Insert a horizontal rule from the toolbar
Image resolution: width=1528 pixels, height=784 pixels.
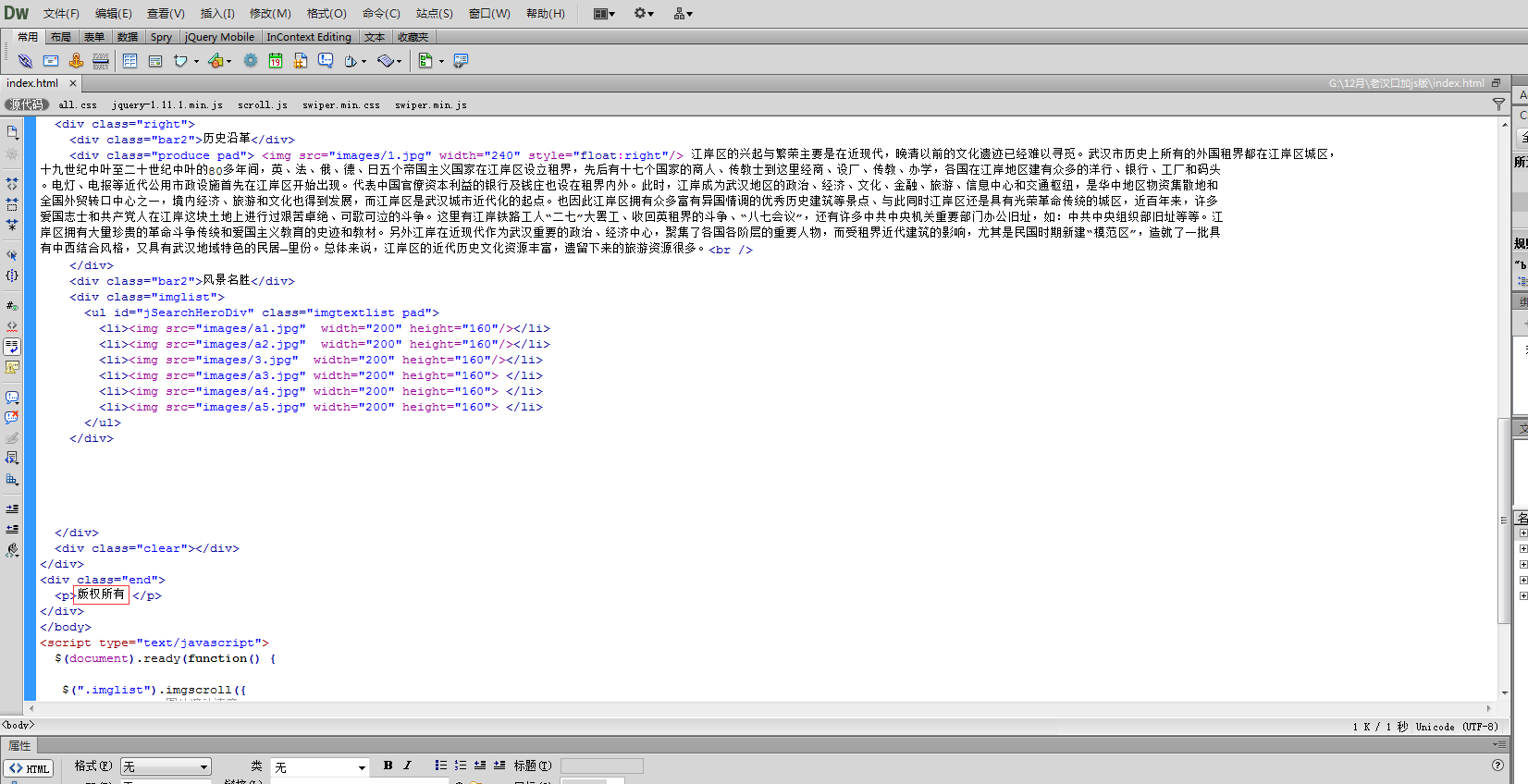[x=101, y=61]
